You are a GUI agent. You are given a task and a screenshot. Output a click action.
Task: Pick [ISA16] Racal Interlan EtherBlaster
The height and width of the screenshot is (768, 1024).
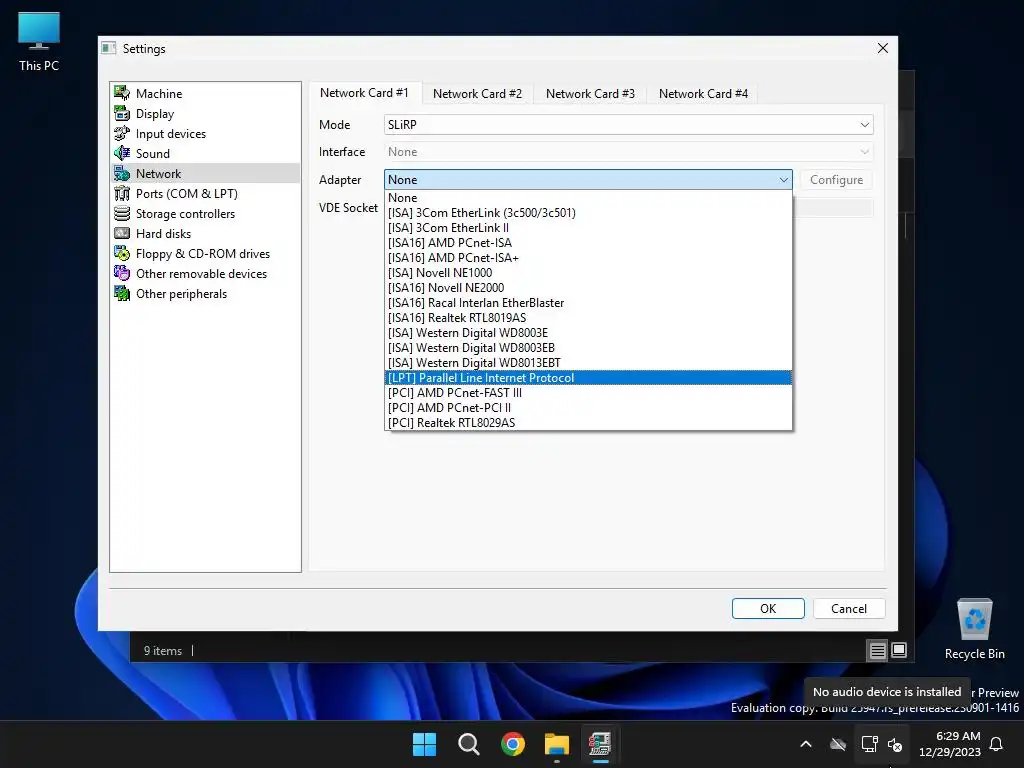pyautogui.click(x=588, y=302)
